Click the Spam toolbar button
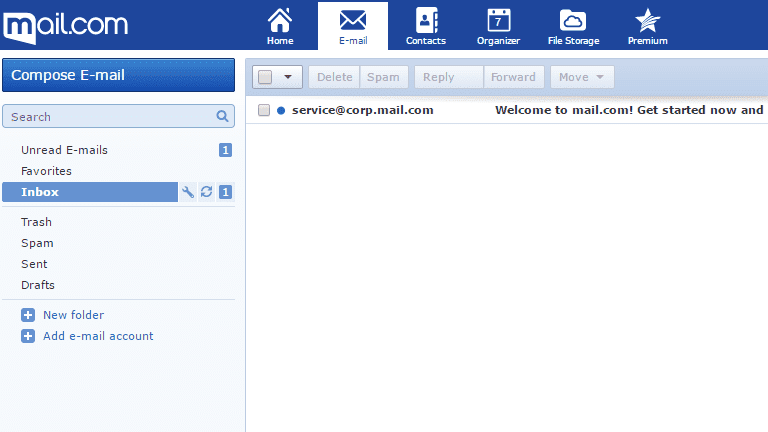The height and width of the screenshot is (432, 768). (384, 77)
